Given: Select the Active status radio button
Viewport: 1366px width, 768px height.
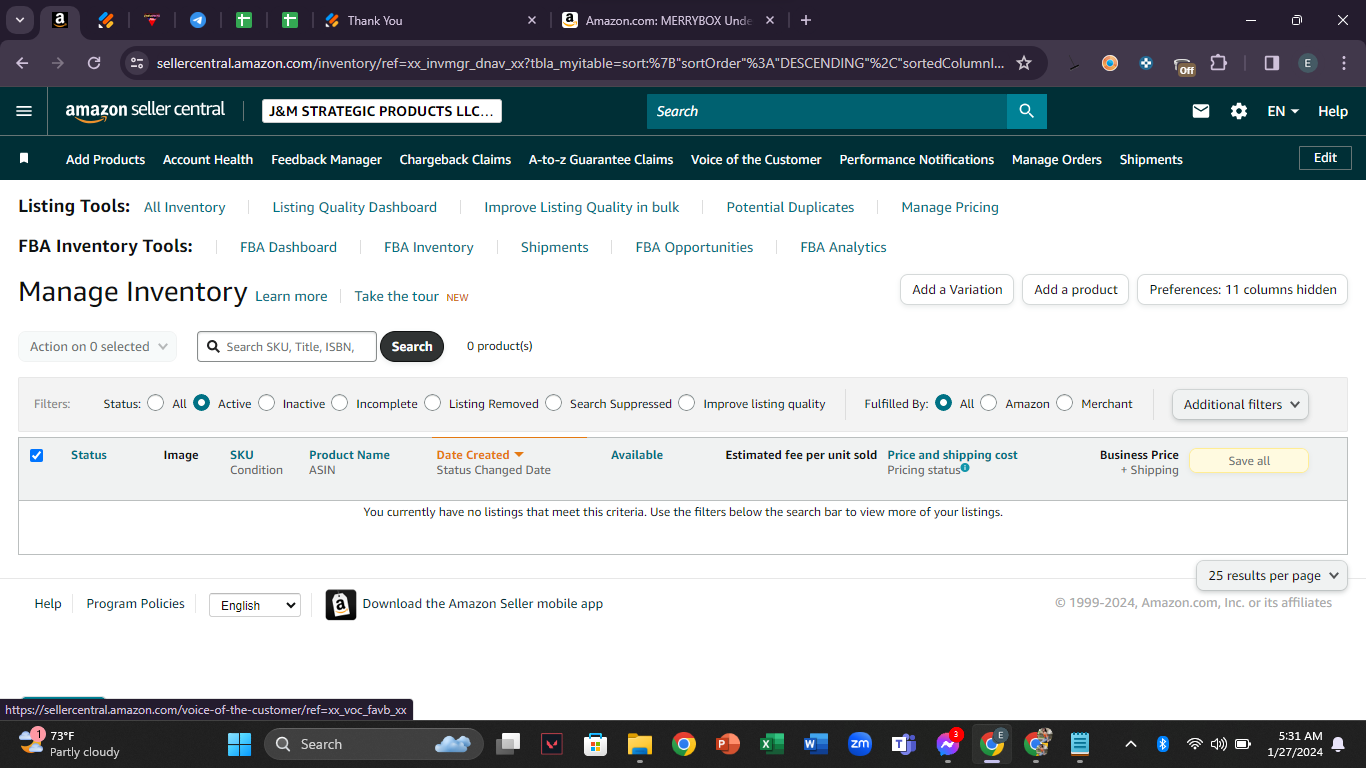Looking at the screenshot, I should [x=201, y=403].
